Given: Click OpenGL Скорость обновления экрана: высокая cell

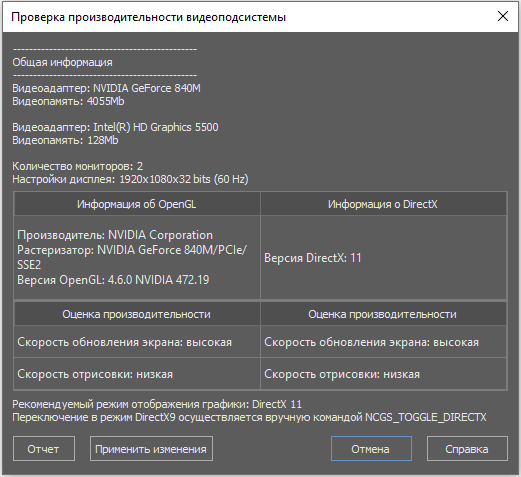Looking at the screenshot, I should pyautogui.click(x=137, y=342).
